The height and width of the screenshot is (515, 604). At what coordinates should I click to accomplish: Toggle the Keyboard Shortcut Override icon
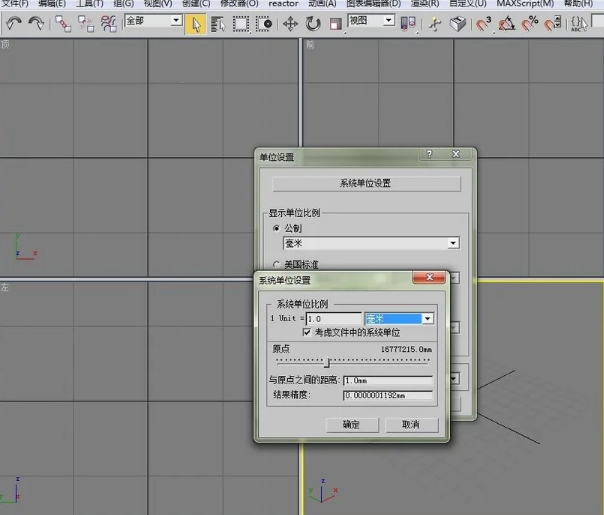click(458, 24)
